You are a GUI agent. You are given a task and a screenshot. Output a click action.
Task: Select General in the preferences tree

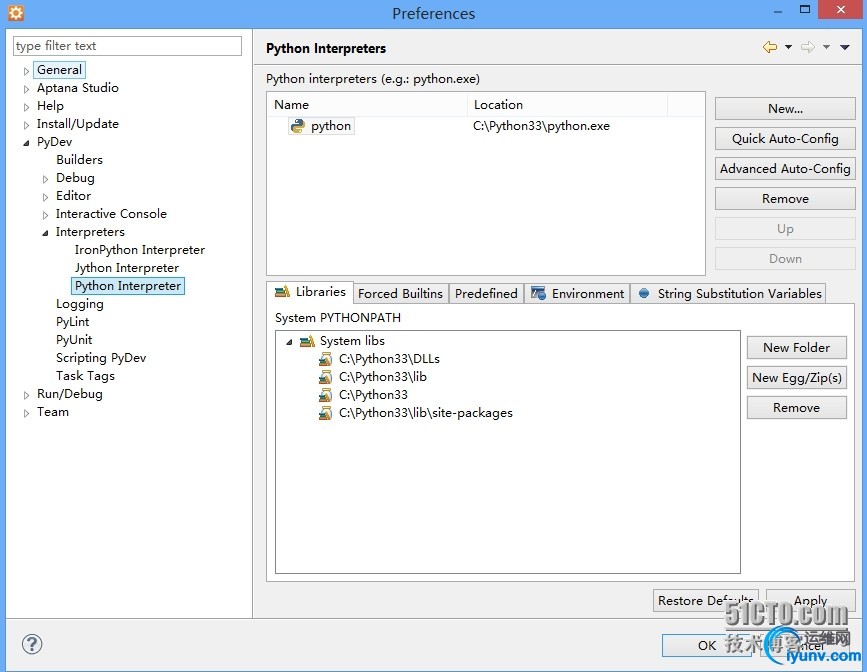pyautogui.click(x=59, y=70)
